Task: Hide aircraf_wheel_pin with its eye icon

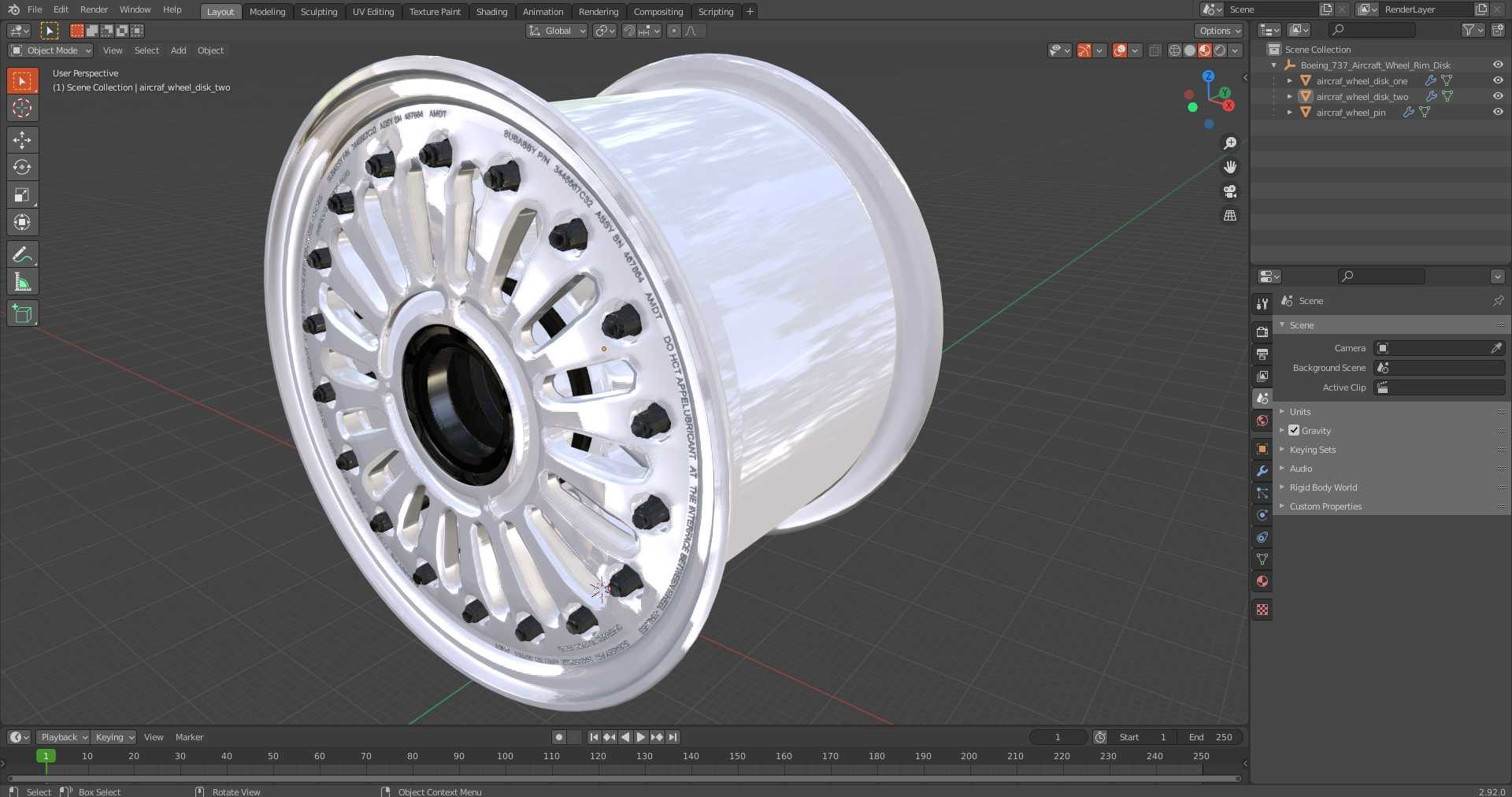Action: [1498, 112]
